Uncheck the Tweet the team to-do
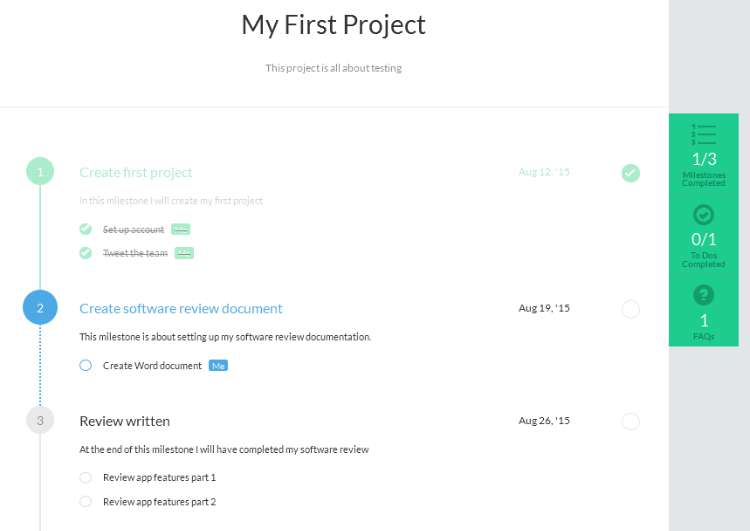This screenshot has height=531, width=750. pyautogui.click(x=86, y=253)
